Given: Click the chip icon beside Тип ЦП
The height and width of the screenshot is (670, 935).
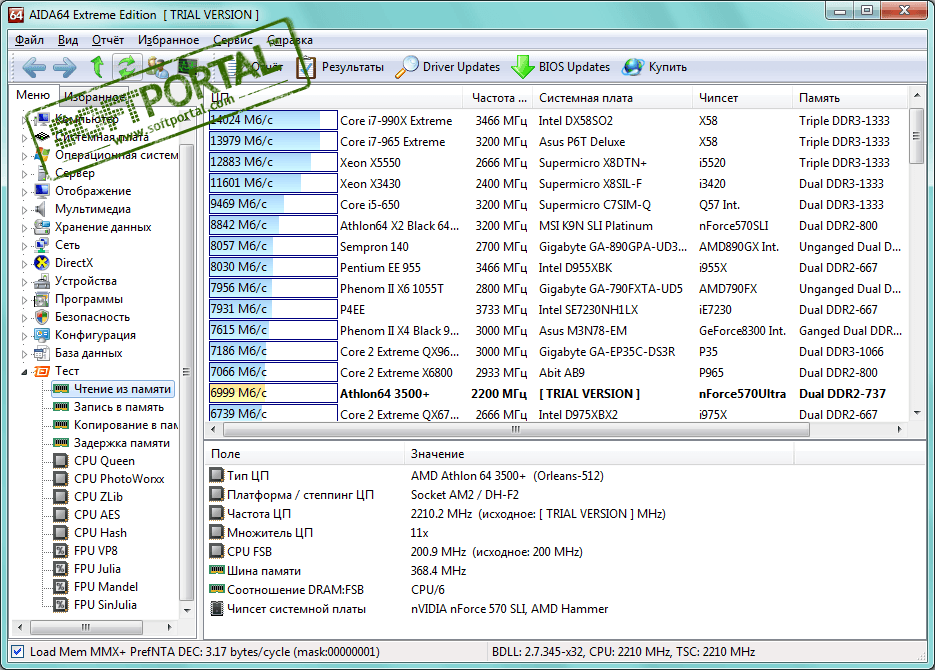Looking at the screenshot, I should [x=216, y=475].
